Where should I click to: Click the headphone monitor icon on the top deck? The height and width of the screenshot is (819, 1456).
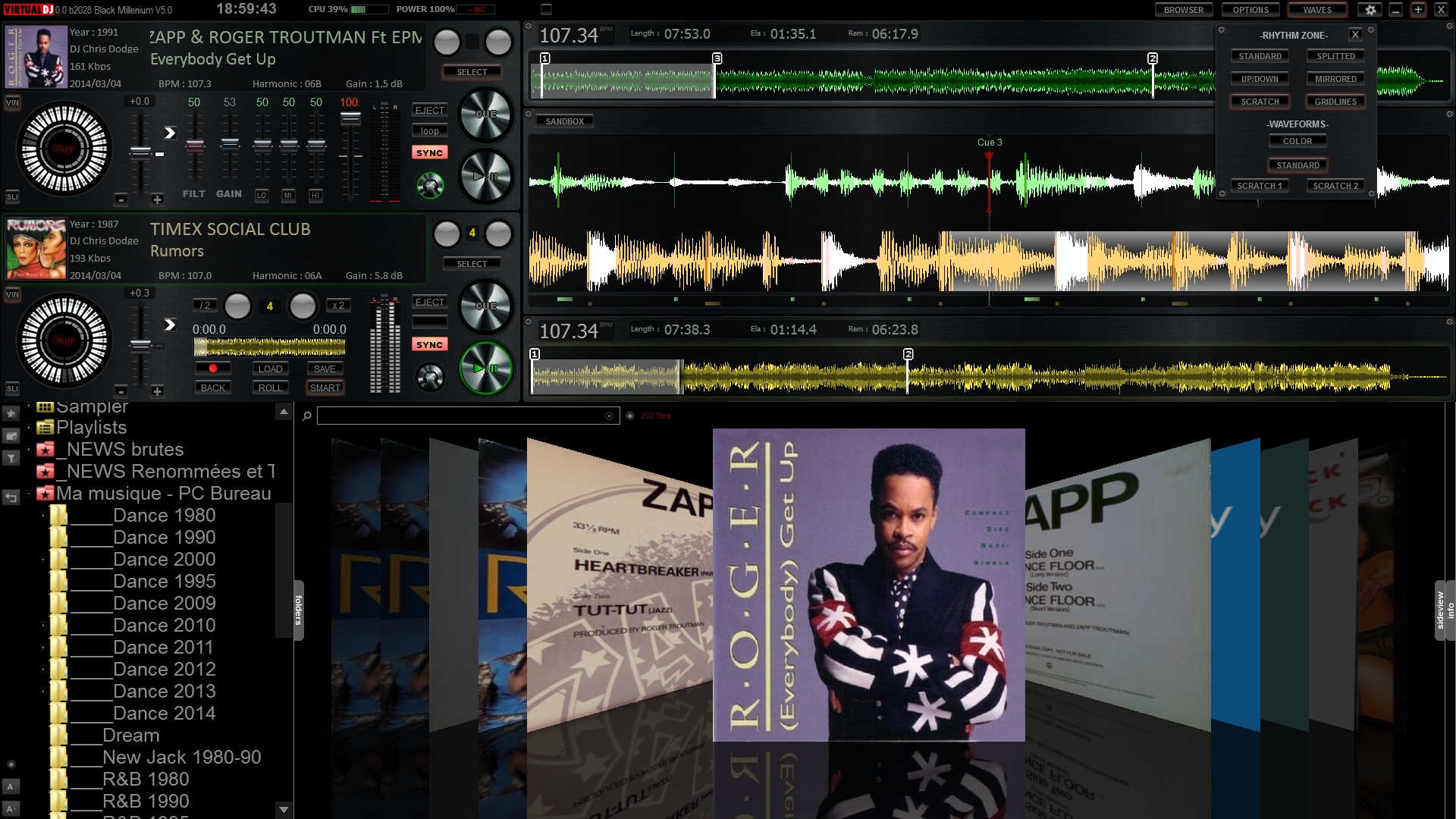[x=430, y=185]
